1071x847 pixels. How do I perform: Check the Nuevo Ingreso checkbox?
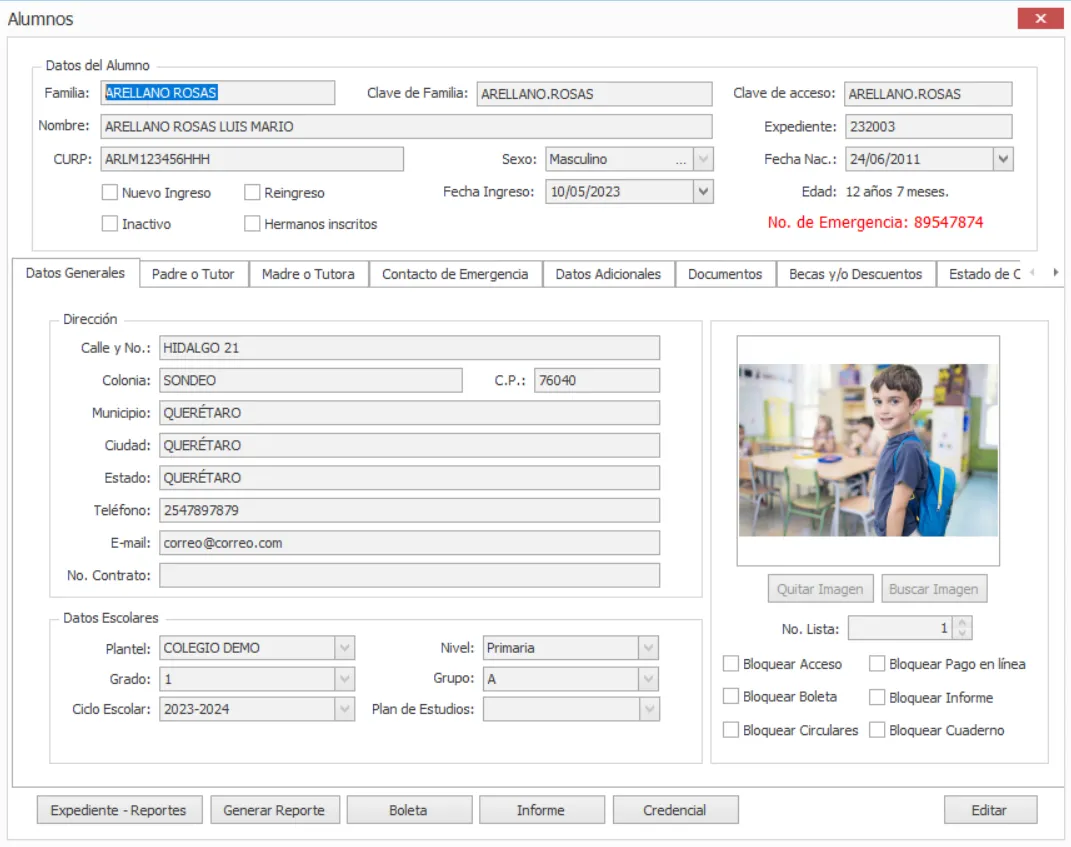tap(110, 193)
